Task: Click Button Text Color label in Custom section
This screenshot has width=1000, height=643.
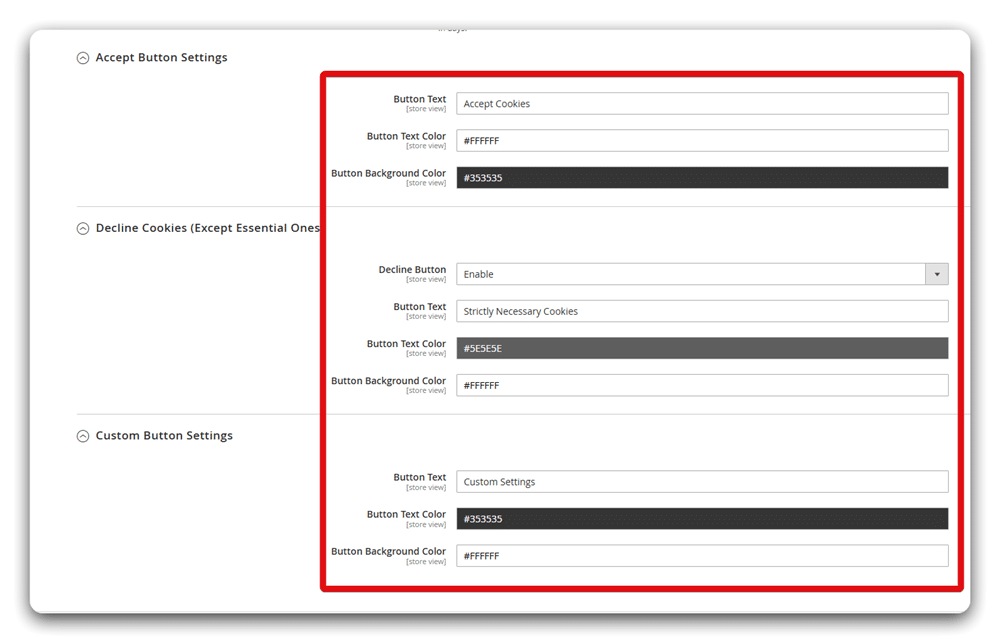Action: (x=406, y=515)
